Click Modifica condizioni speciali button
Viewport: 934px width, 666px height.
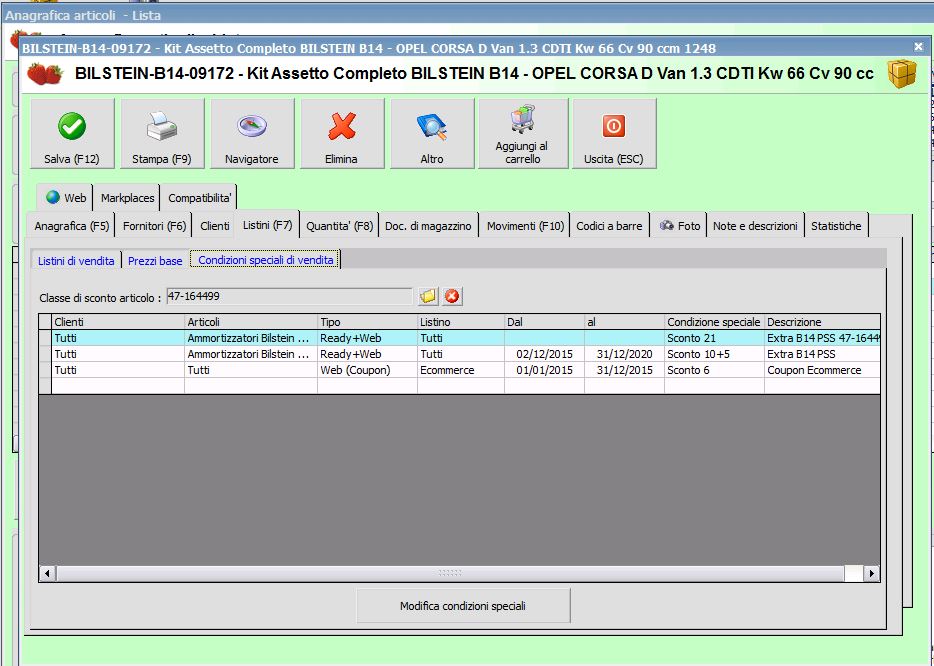point(463,606)
